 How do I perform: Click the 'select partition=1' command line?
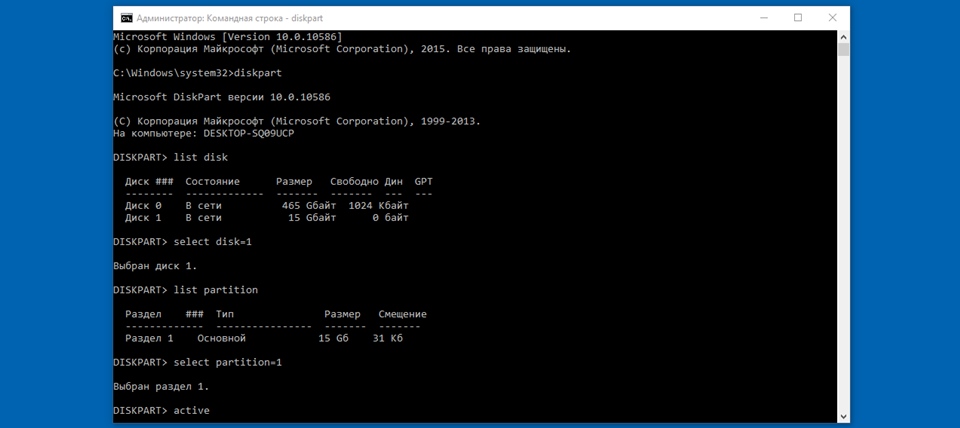tap(227, 362)
